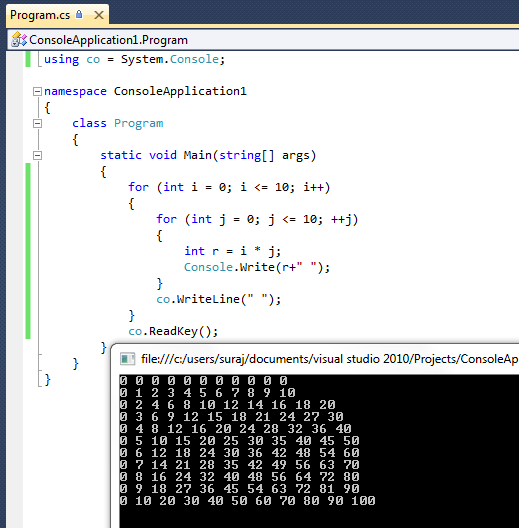Screen dimensions: 519x528
Task: Select the Program.cs editor tab
Action: (x=57, y=15)
